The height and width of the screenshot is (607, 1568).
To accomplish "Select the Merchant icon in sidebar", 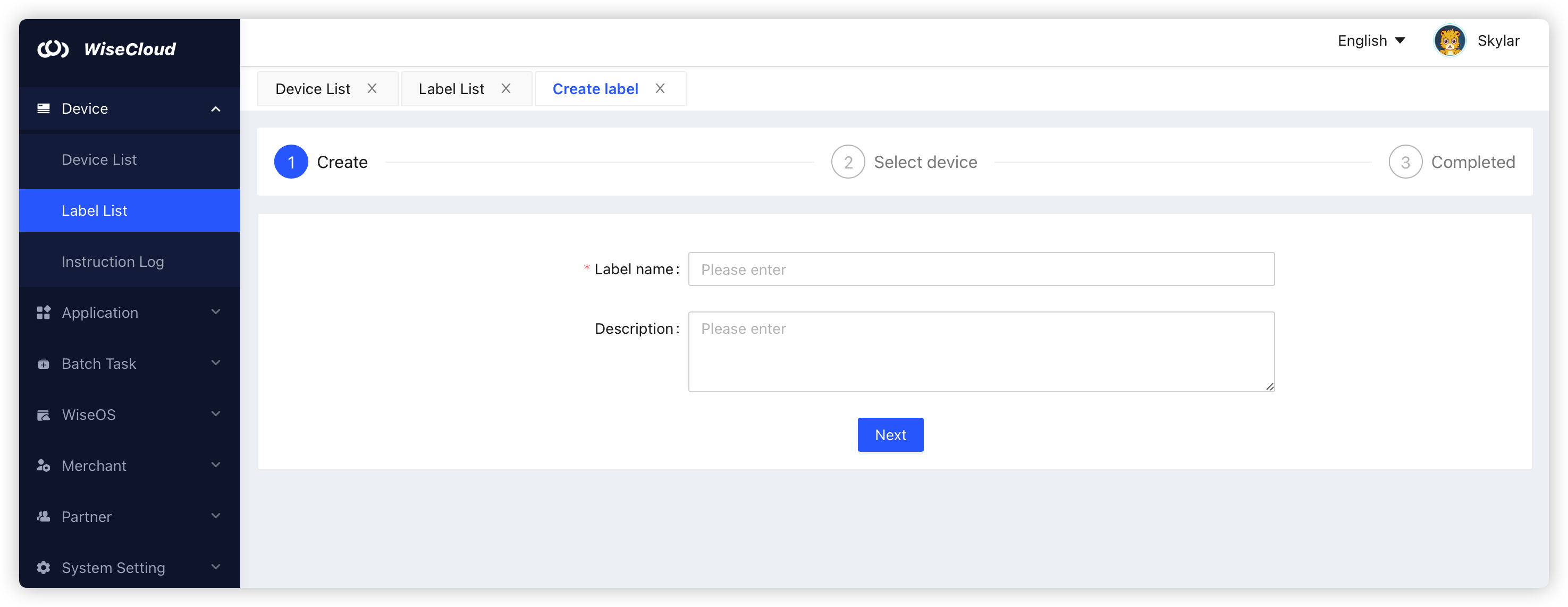I will tap(44, 465).
